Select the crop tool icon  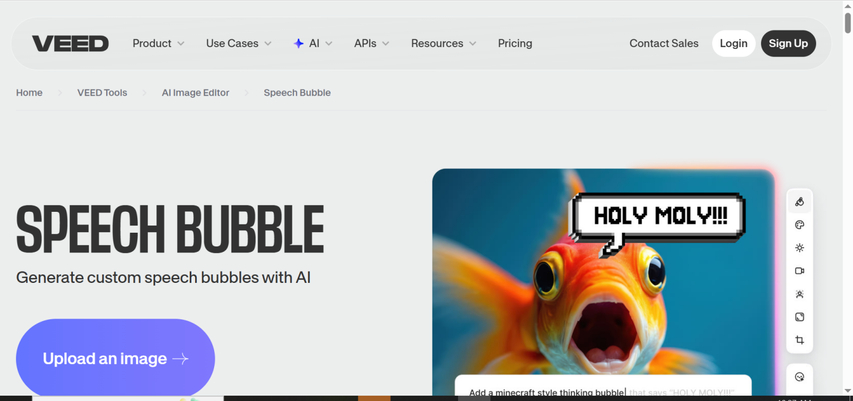click(x=799, y=340)
